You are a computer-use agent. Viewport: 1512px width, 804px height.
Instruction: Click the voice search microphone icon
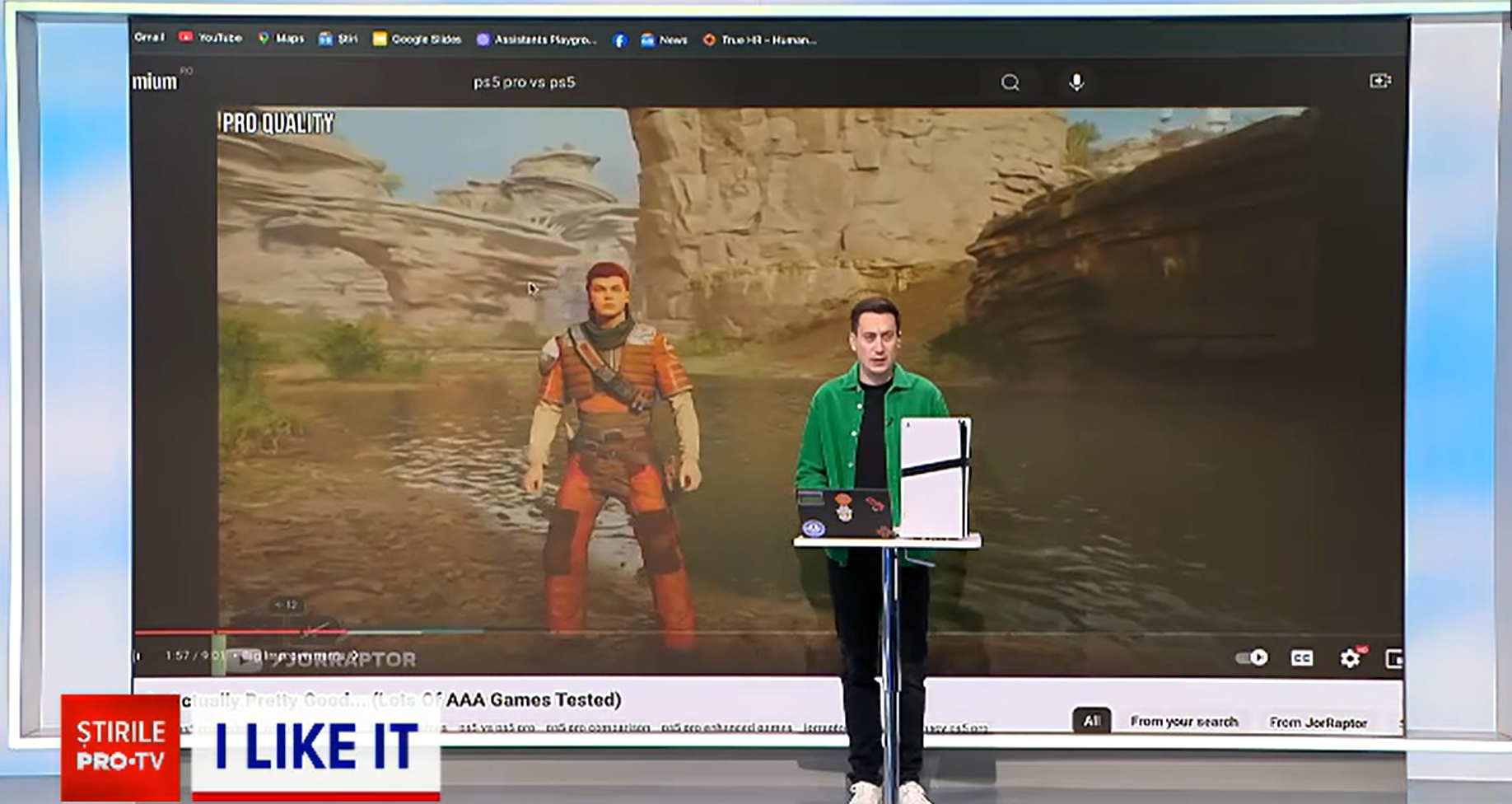[x=1076, y=82]
